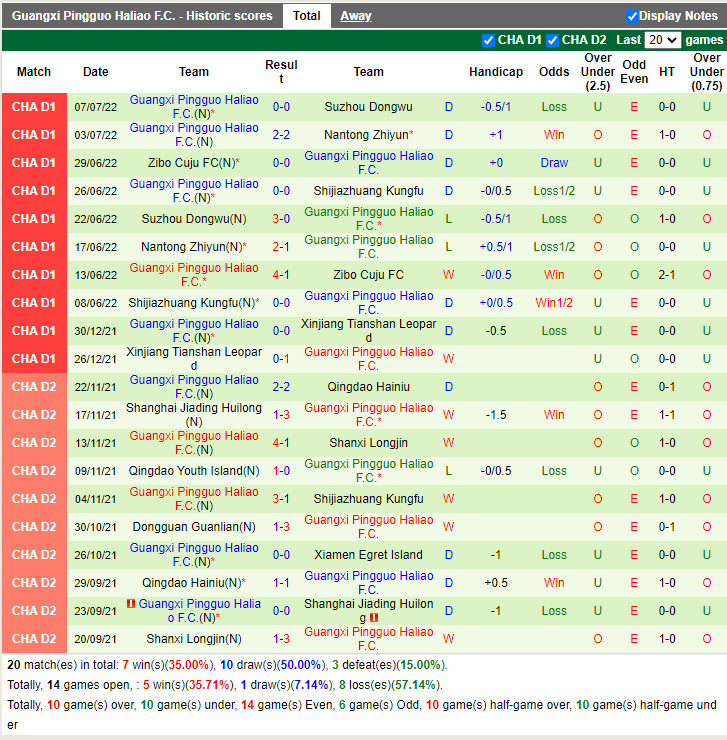Click the 2-2 result versus Nantong Zhiyun

pos(281,135)
